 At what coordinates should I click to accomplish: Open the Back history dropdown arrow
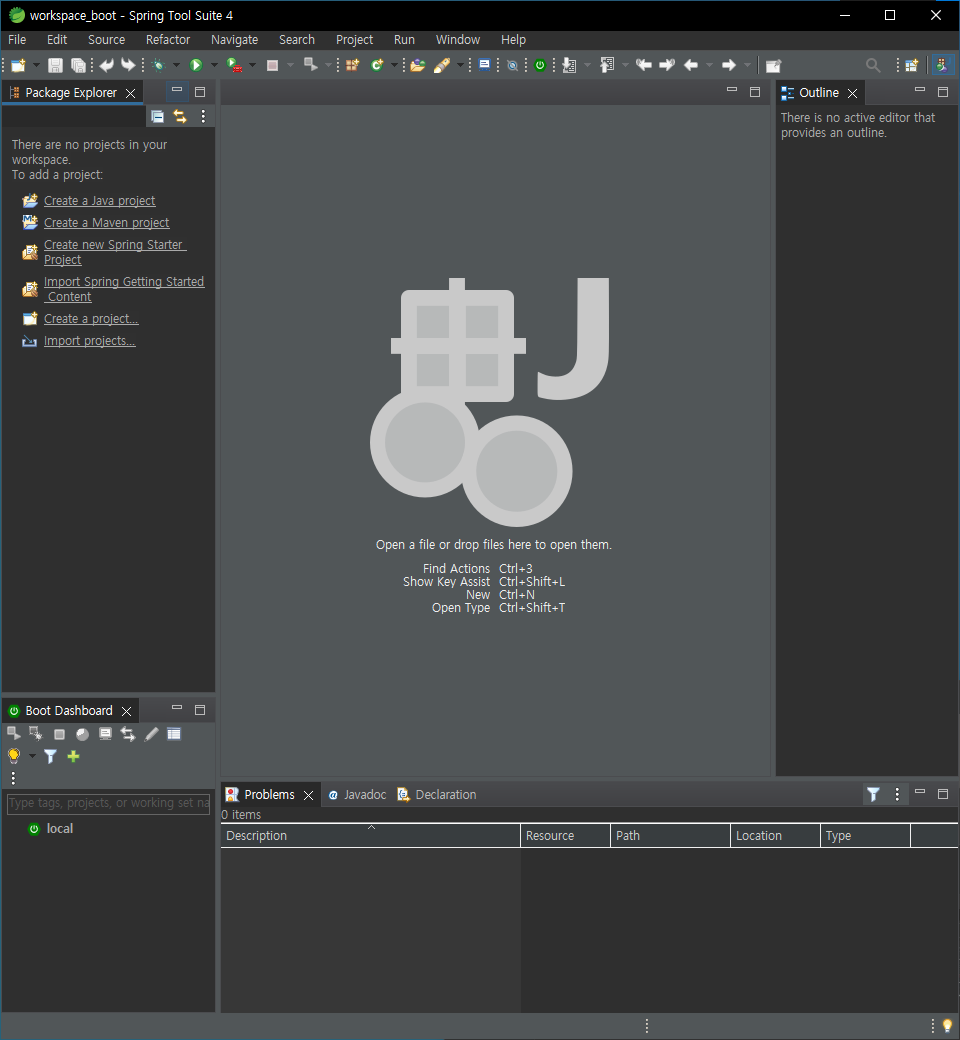tap(709, 65)
